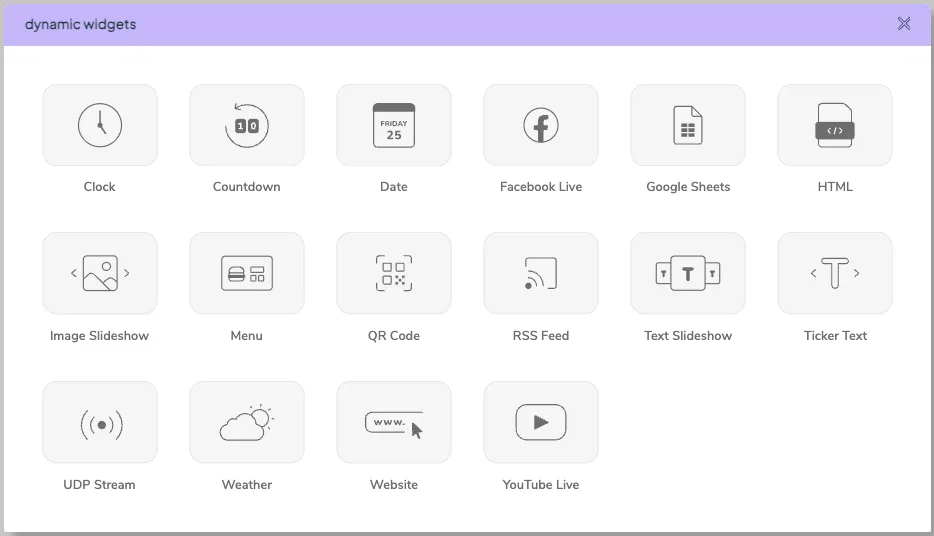Pick the Weather widget icon
This screenshot has height=536, width=934.
(247, 422)
